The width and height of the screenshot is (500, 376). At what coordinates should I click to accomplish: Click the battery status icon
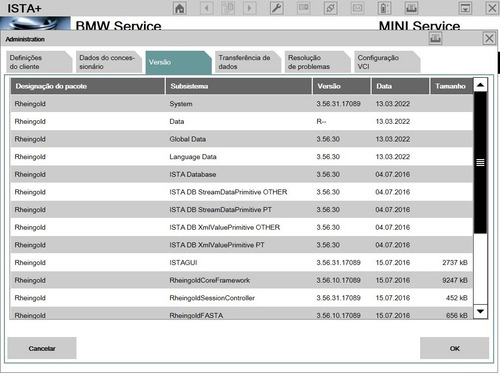[x=384, y=8]
